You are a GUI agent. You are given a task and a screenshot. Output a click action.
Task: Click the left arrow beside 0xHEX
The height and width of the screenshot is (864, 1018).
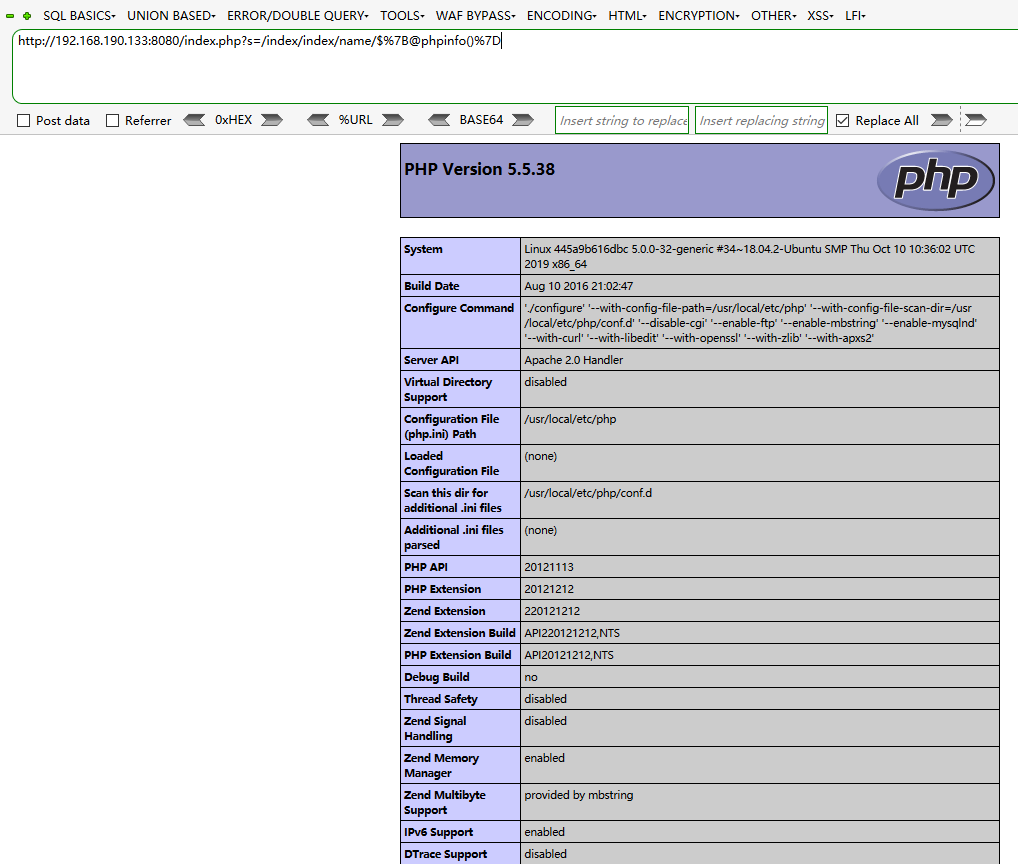pos(194,120)
